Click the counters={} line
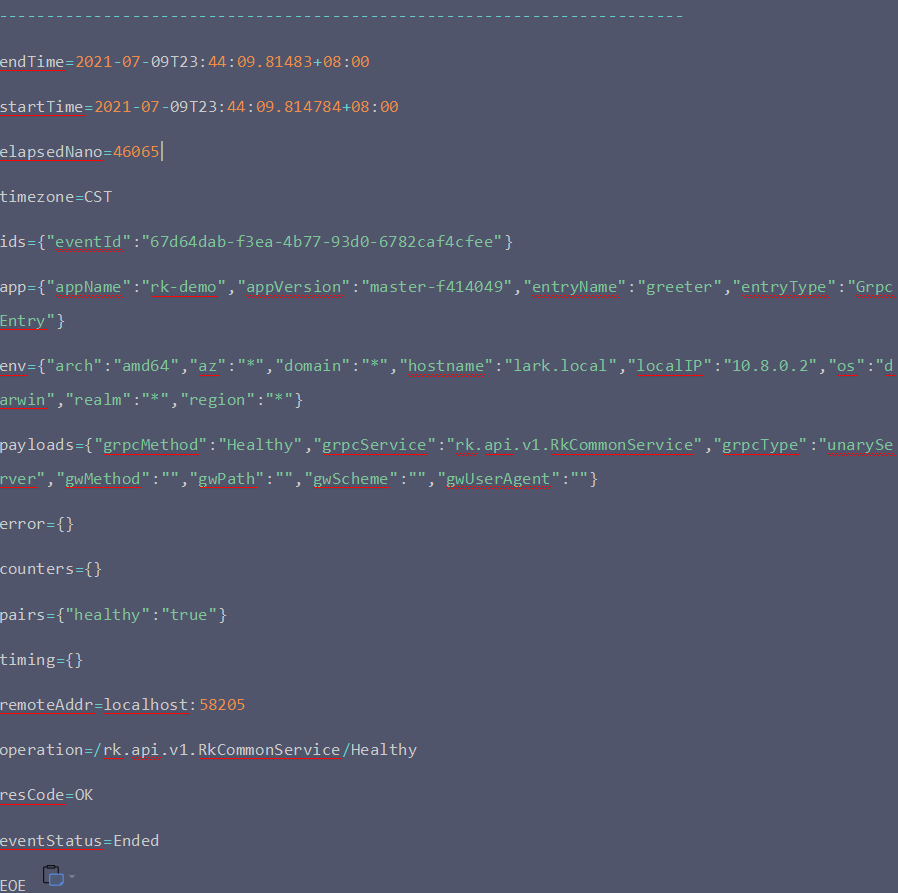 pyautogui.click(x=51, y=569)
